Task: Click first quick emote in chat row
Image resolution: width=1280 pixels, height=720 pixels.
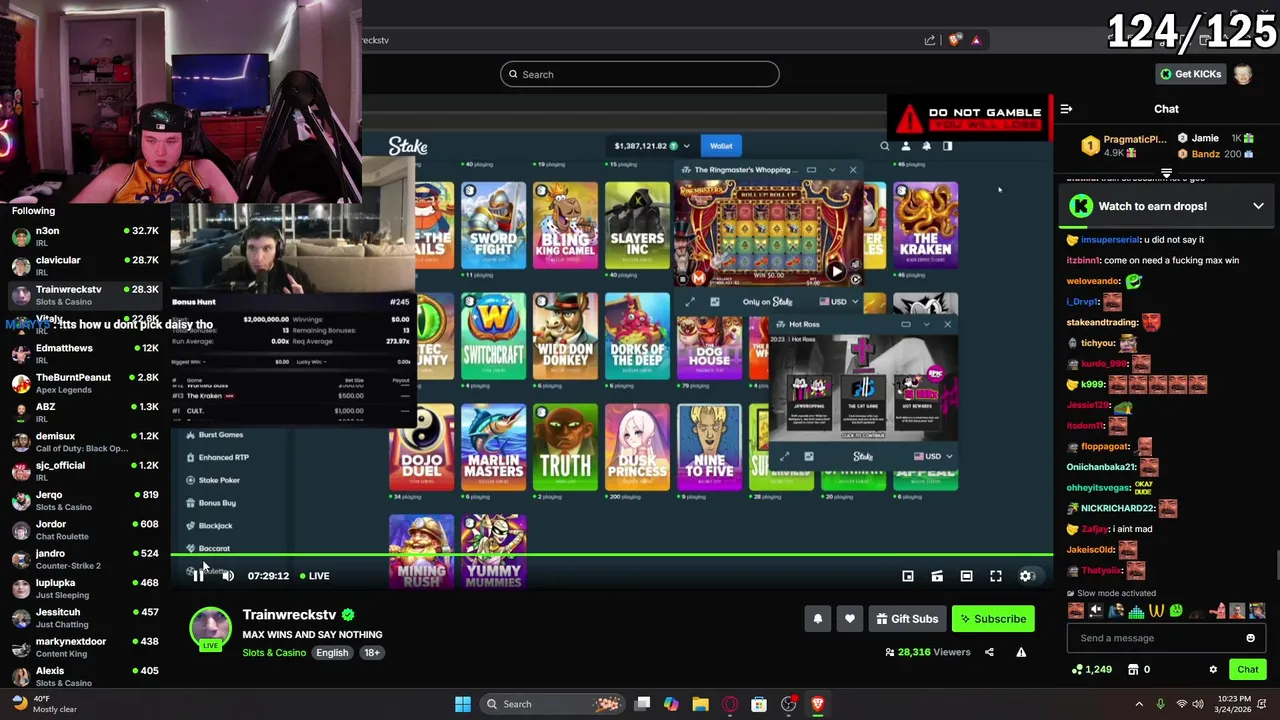Action: point(1075,611)
